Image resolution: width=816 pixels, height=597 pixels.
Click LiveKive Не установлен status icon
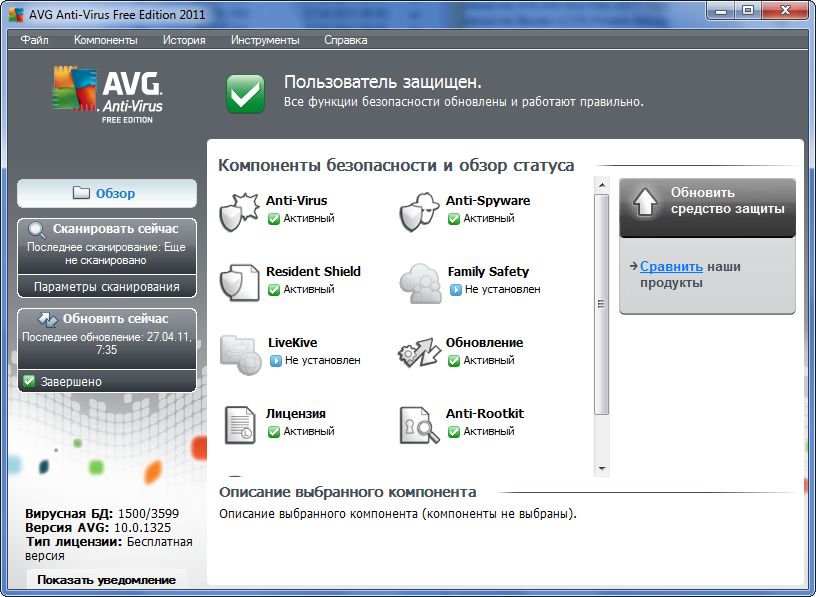275,360
